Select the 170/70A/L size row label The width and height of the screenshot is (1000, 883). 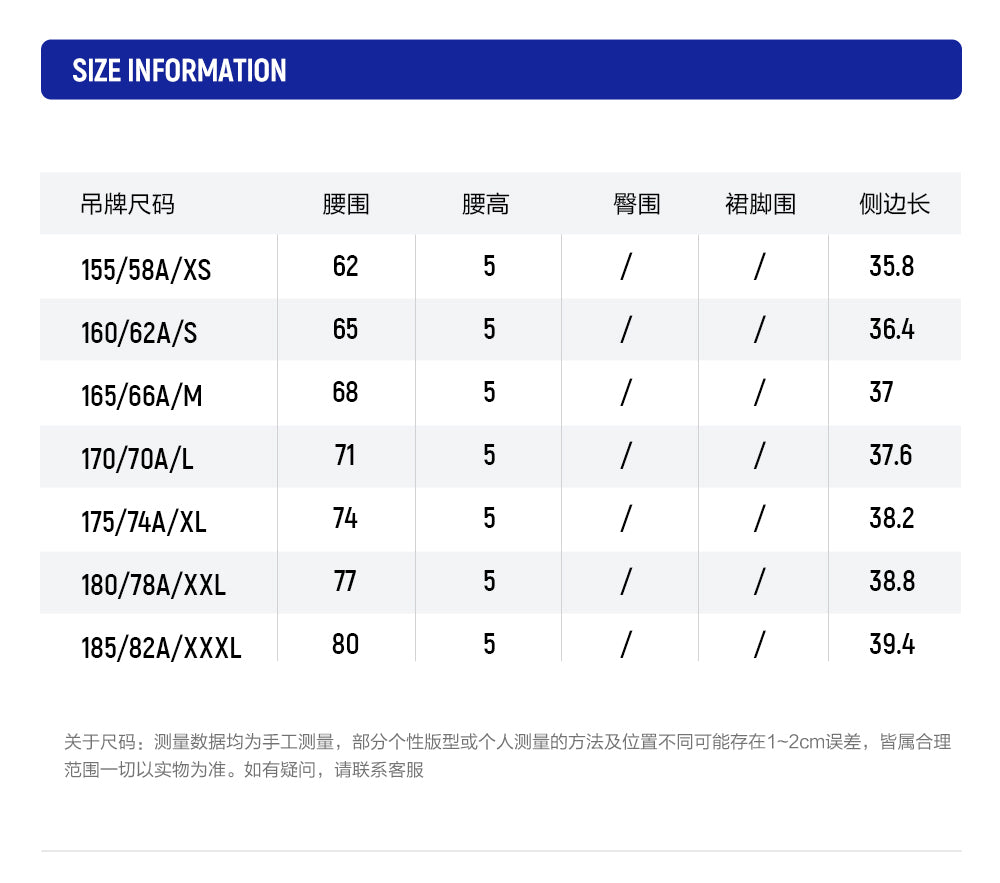[x=137, y=459]
